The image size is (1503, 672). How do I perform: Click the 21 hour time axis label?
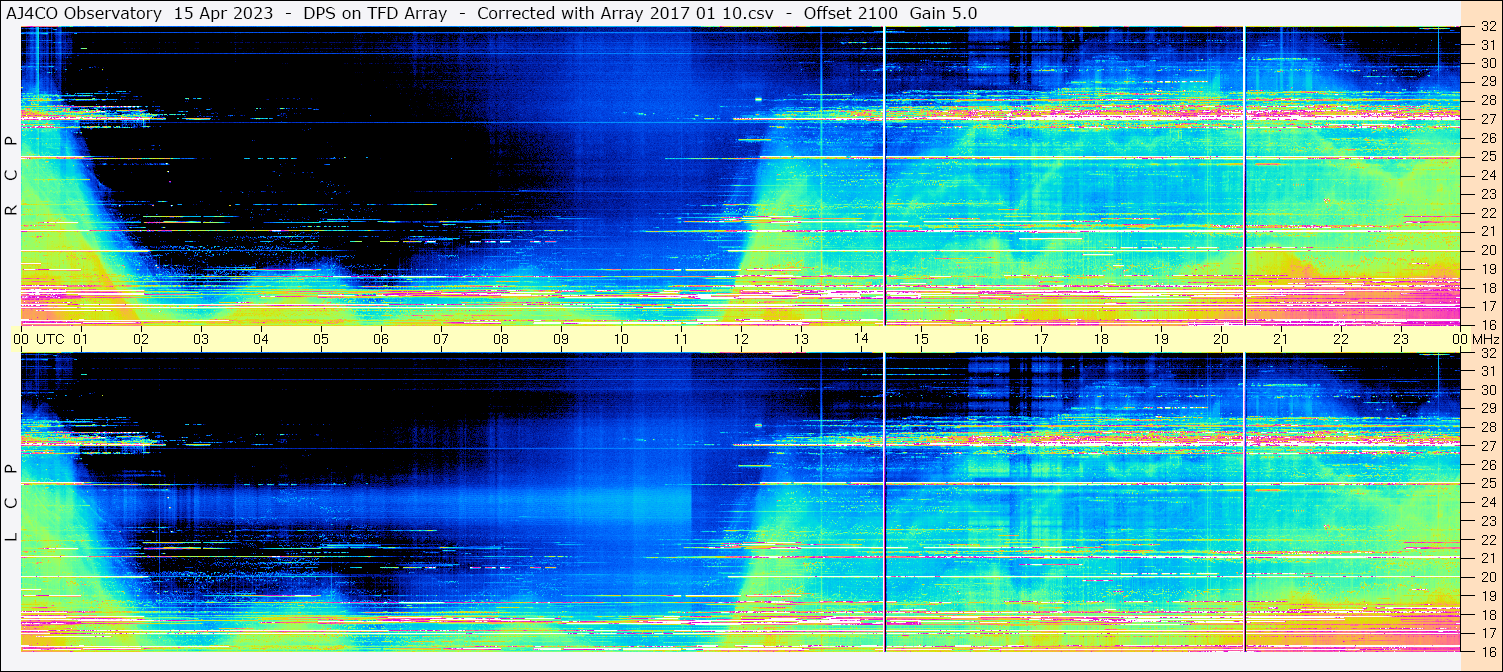[x=1281, y=339]
